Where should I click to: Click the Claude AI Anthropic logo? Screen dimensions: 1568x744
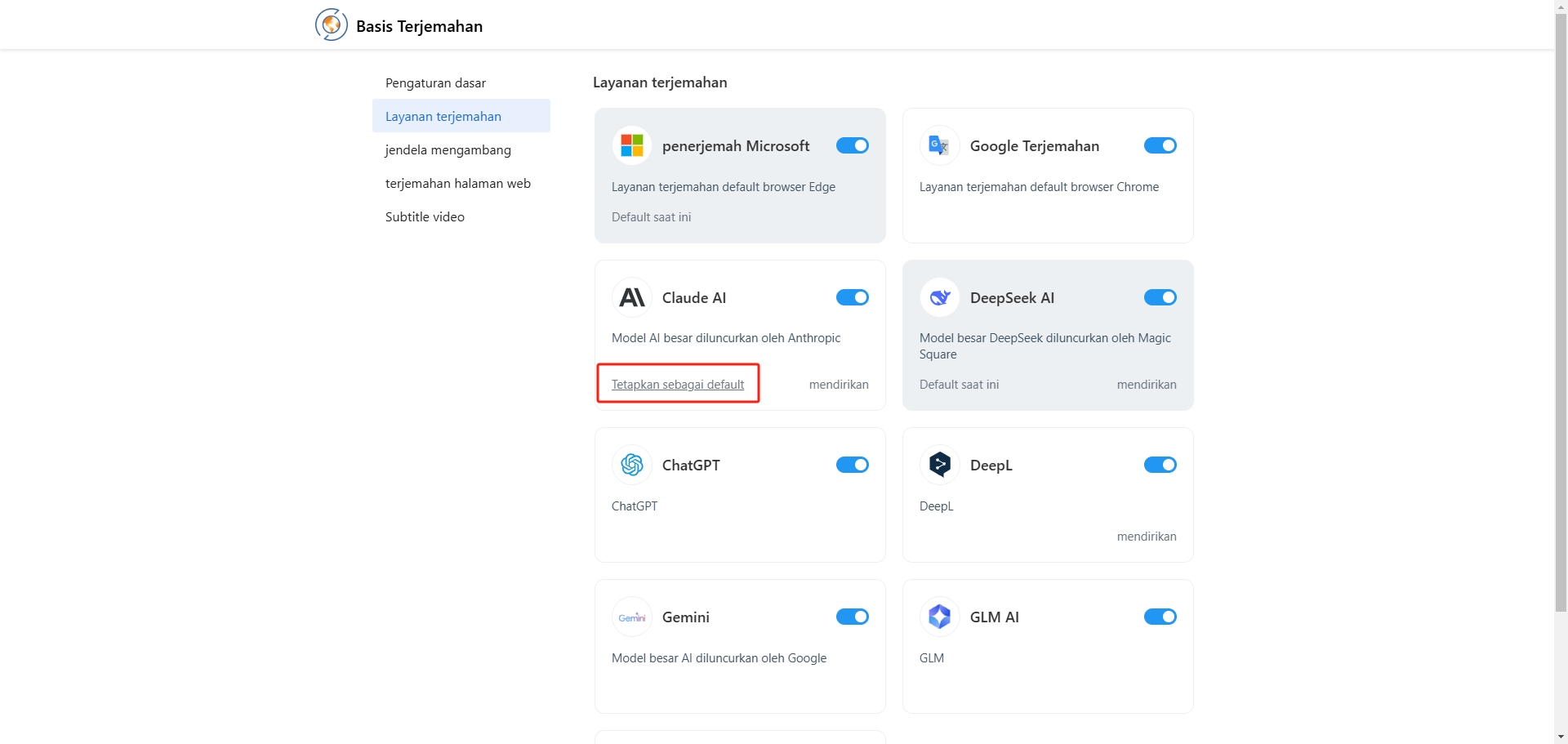click(x=632, y=297)
